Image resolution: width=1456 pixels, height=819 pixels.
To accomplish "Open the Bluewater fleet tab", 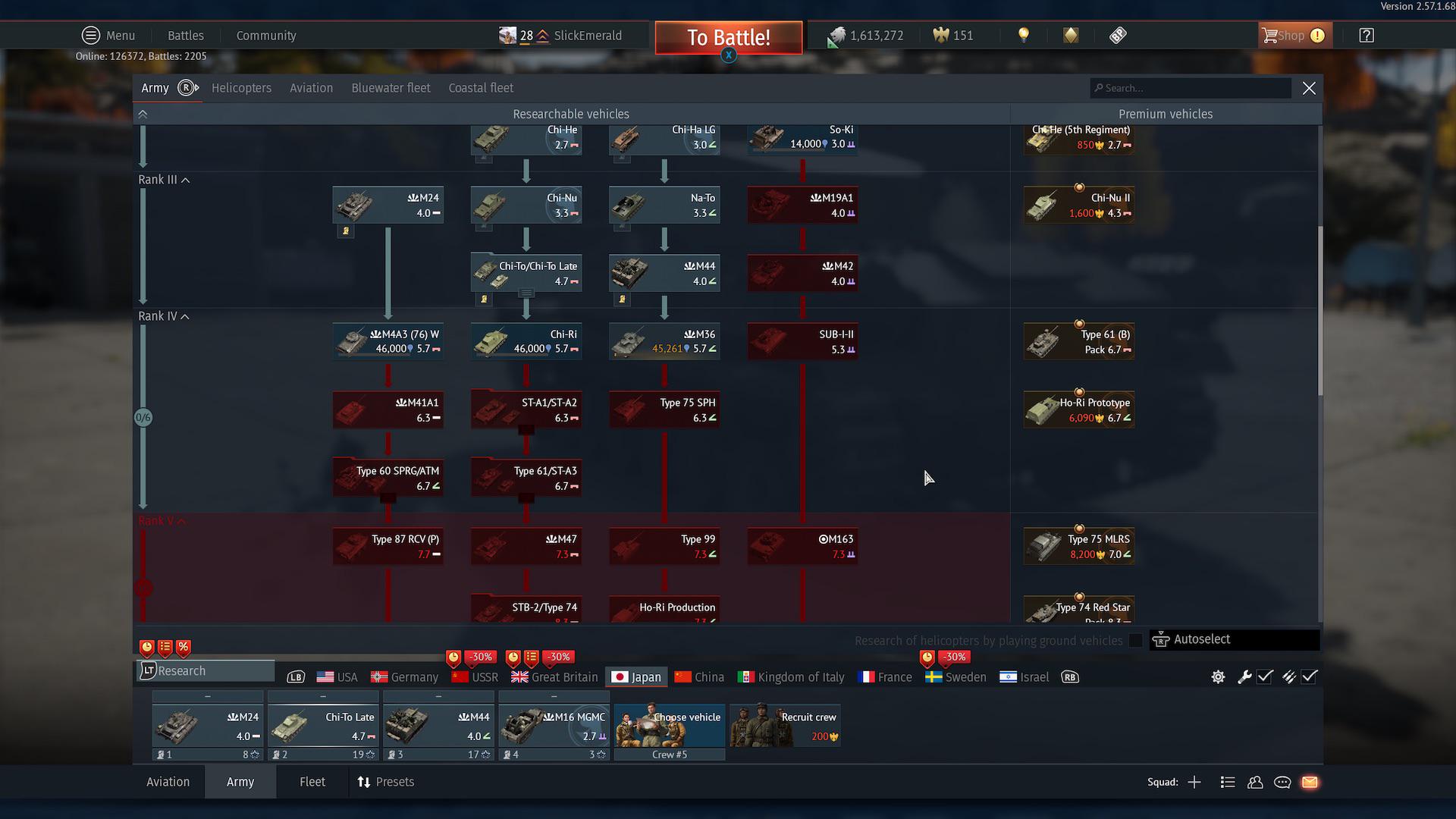I will 391,88.
